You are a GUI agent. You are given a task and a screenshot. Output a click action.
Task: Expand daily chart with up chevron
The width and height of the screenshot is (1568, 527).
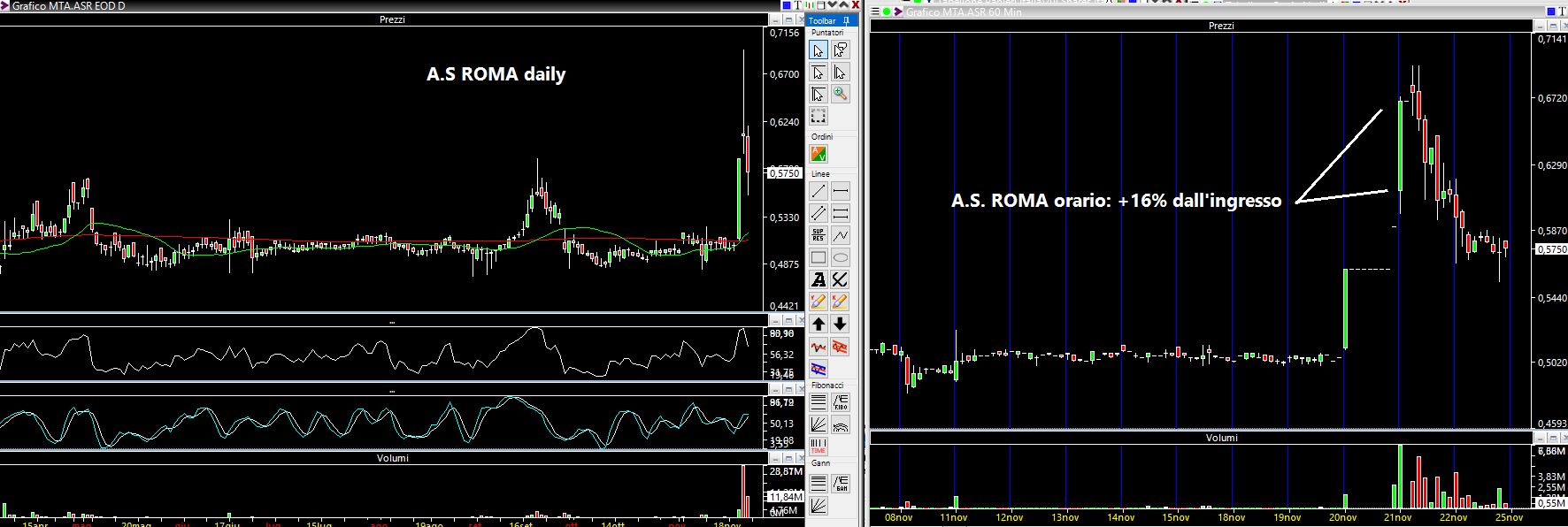[843, 4]
